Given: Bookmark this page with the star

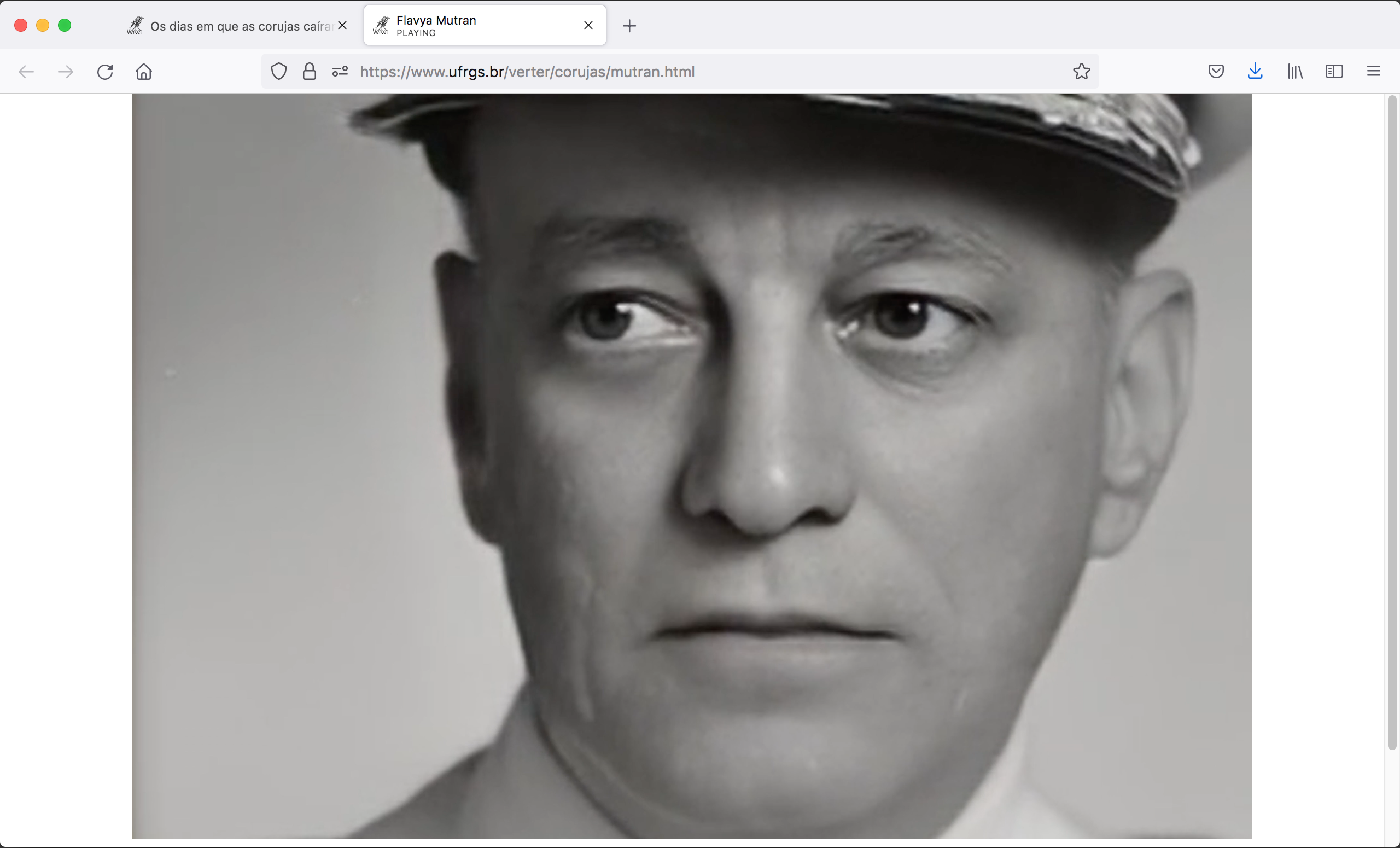Looking at the screenshot, I should 1081,72.
